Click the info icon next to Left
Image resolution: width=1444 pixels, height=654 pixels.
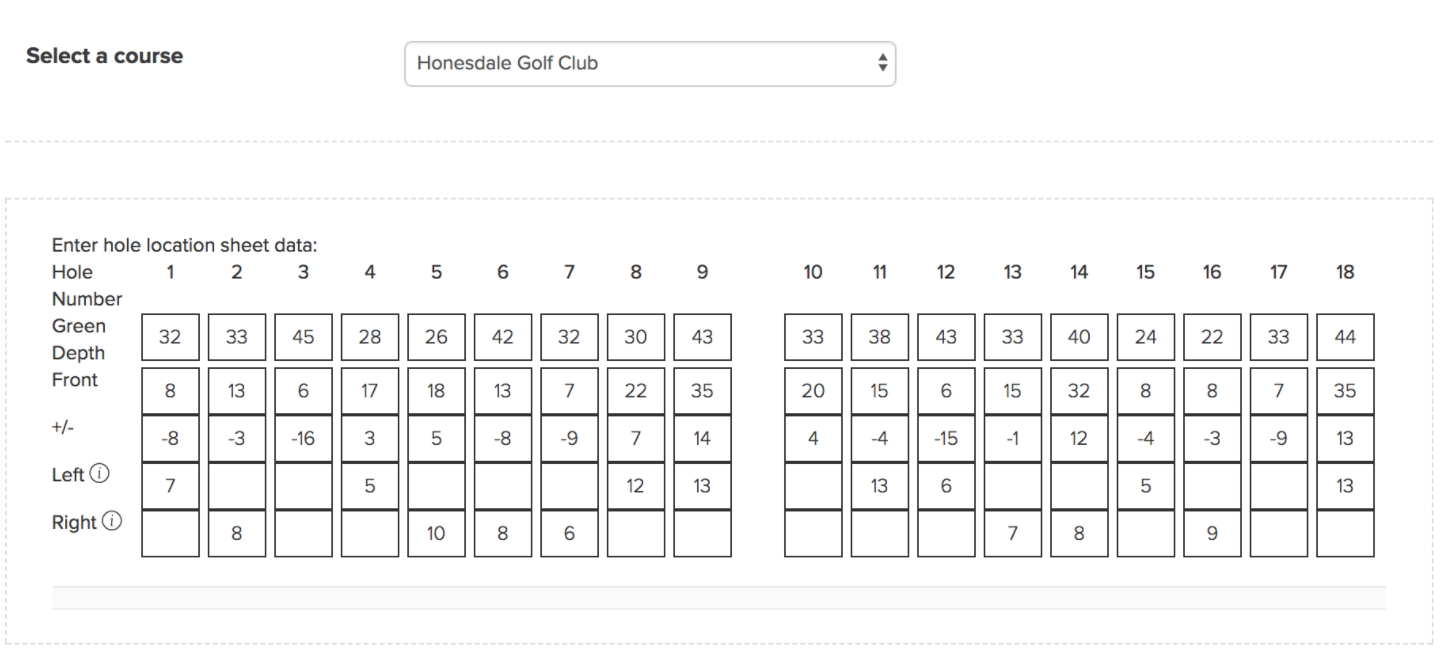click(99, 474)
